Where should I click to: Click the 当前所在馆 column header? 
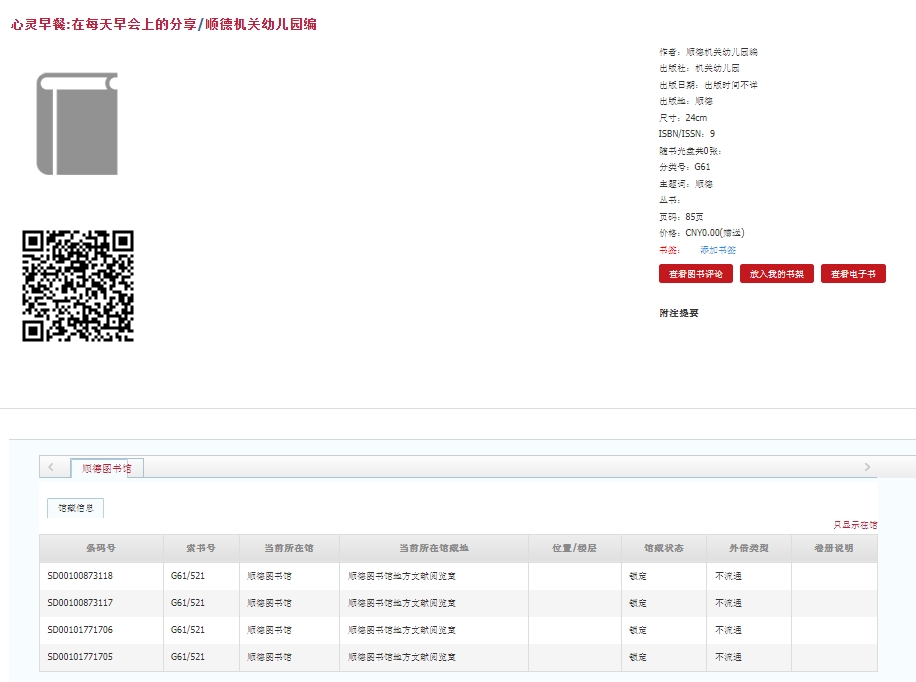[289, 549]
